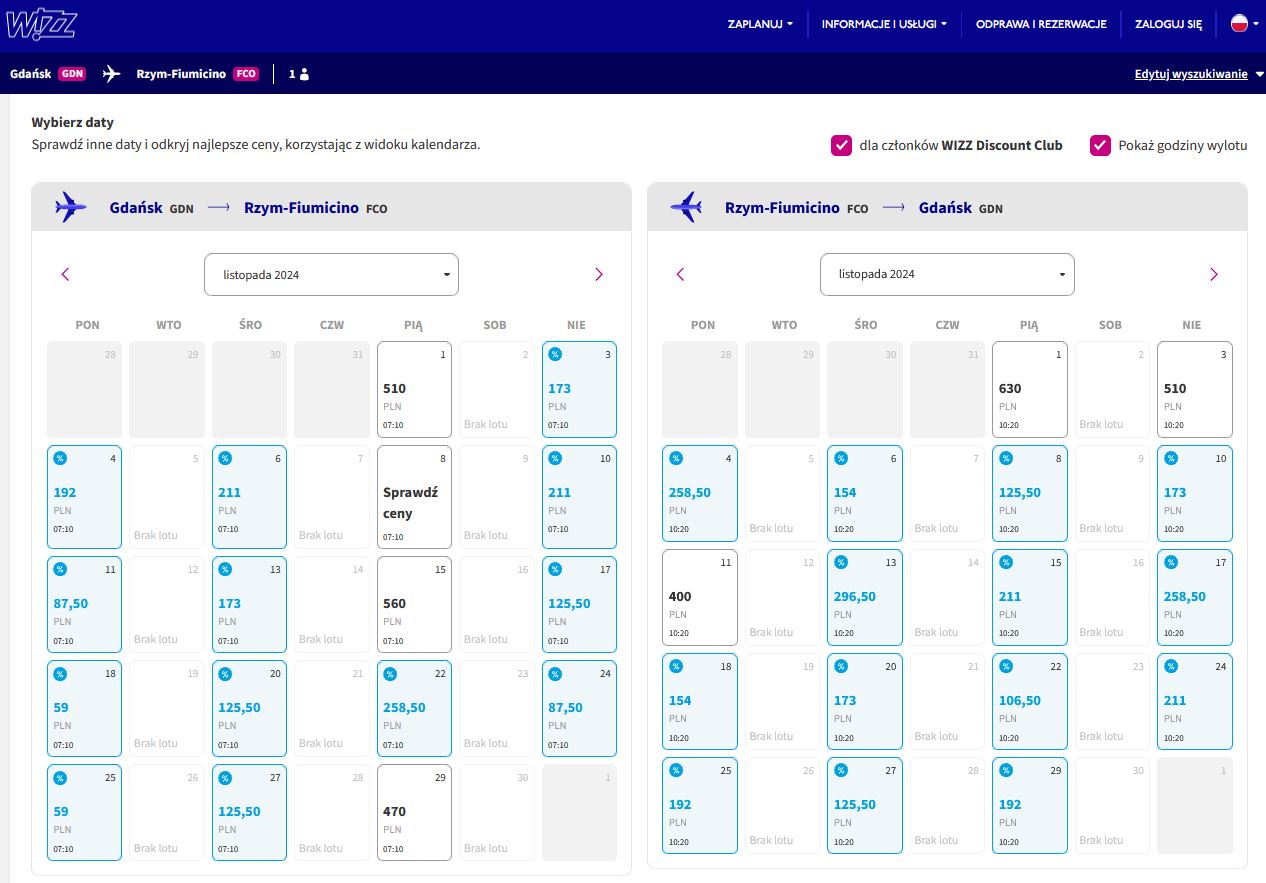Toggle the Pokaż godziny wylotu checkbox
This screenshot has height=883, width=1266.
coord(1100,145)
